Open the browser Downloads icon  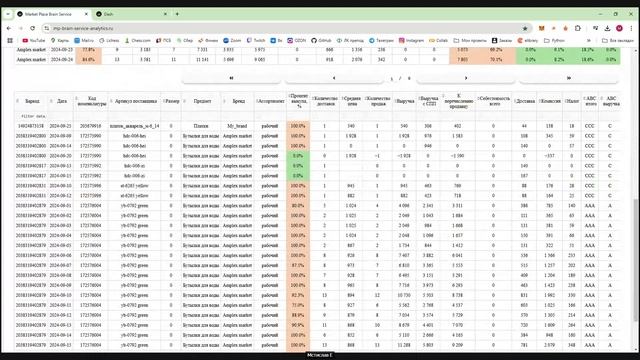click(607, 28)
